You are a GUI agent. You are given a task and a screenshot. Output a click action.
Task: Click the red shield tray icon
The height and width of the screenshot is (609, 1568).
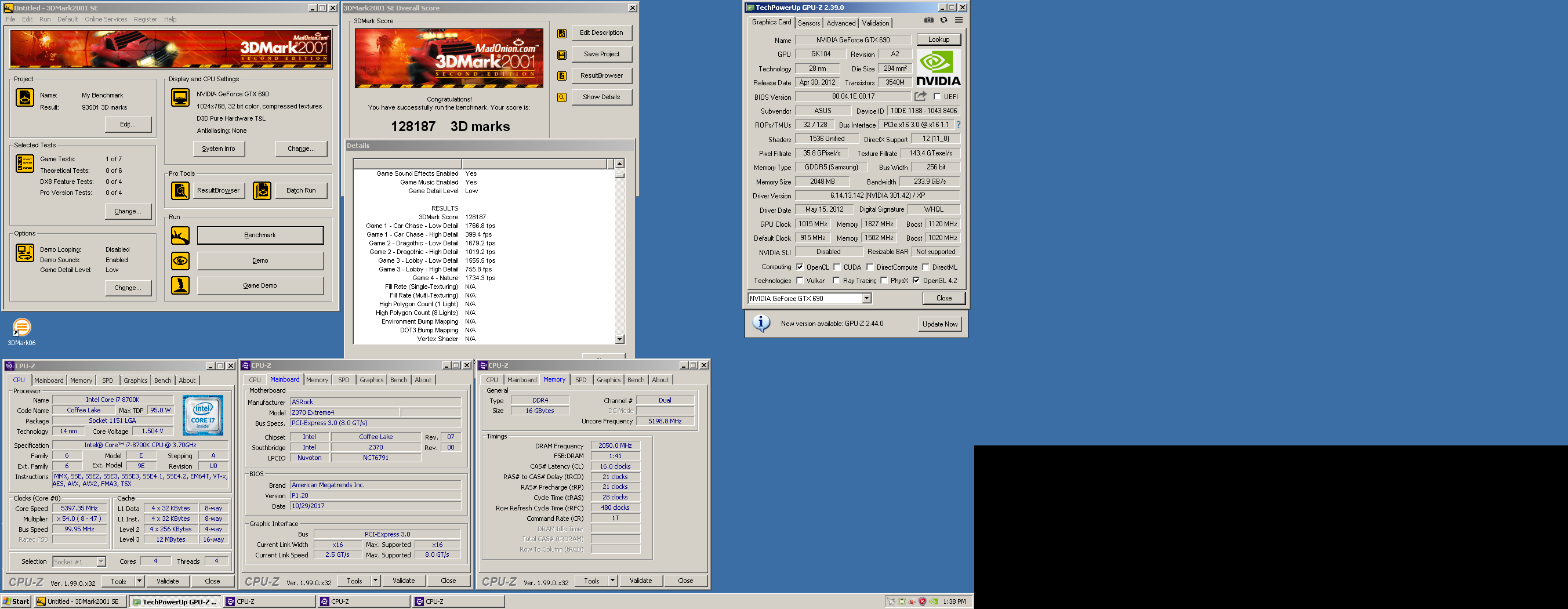pyautogui.click(x=922, y=601)
